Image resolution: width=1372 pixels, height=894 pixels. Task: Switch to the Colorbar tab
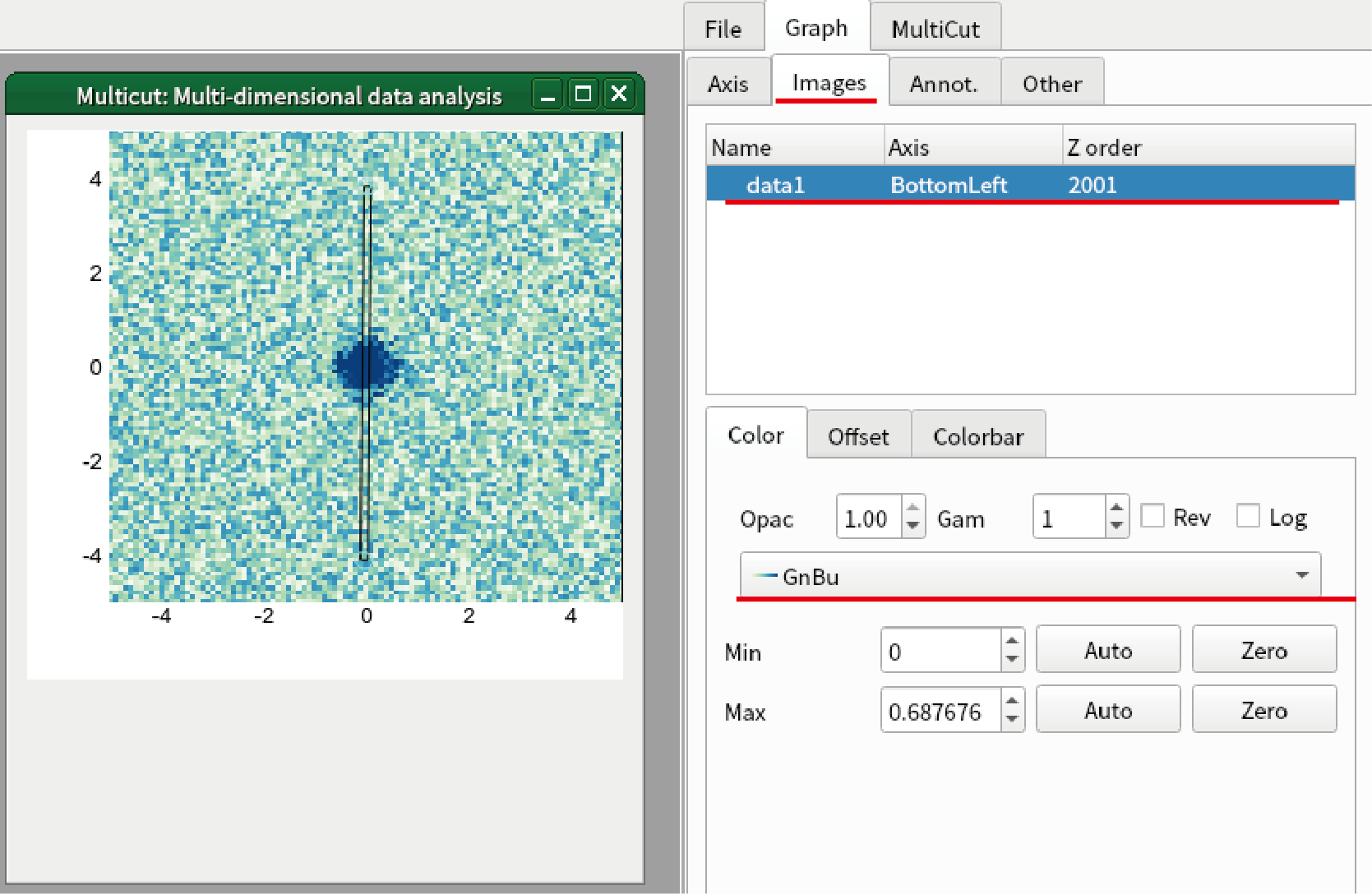pos(978,436)
